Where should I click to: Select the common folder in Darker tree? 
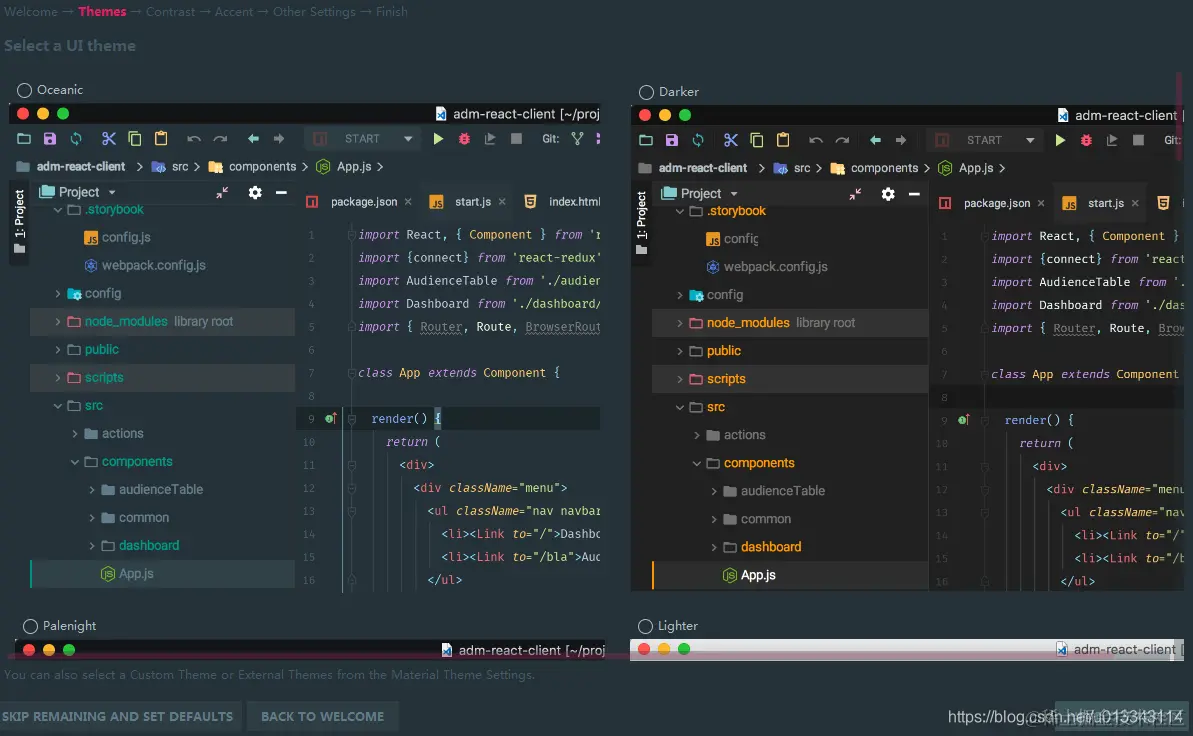[x=765, y=519]
